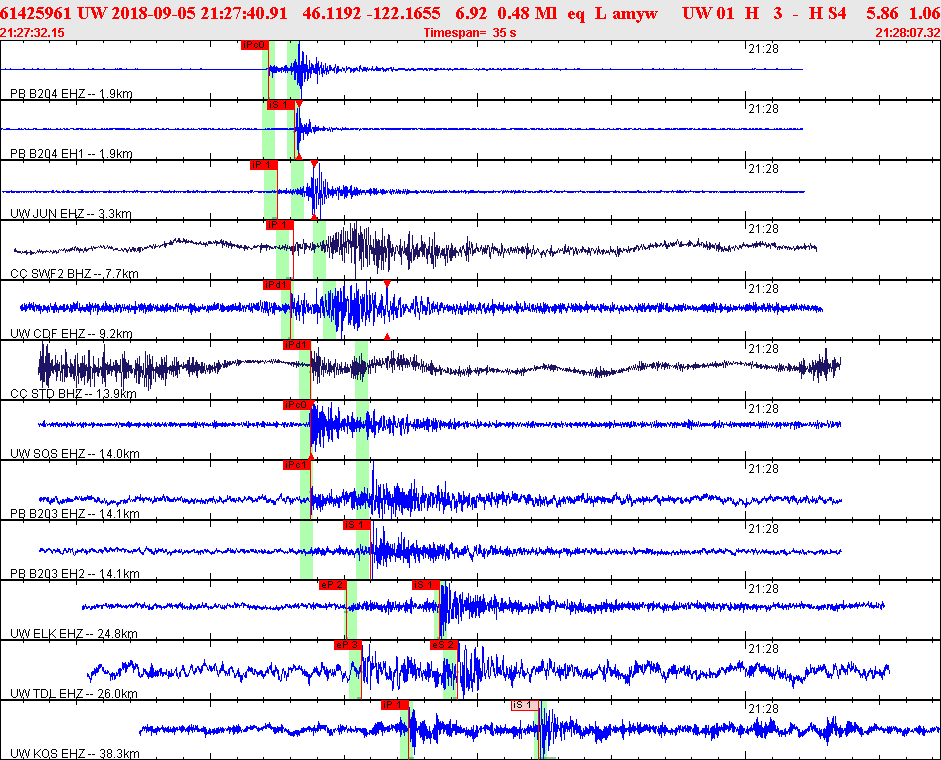Viewport: 941px width, 760px height.
Task: Select the iPd1 pick on CC STD BHZ
Action: [296, 345]
